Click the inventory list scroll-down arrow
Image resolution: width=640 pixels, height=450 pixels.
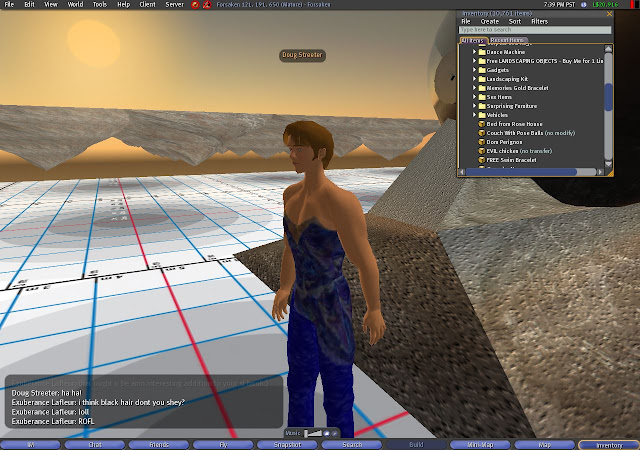point(608,164)
